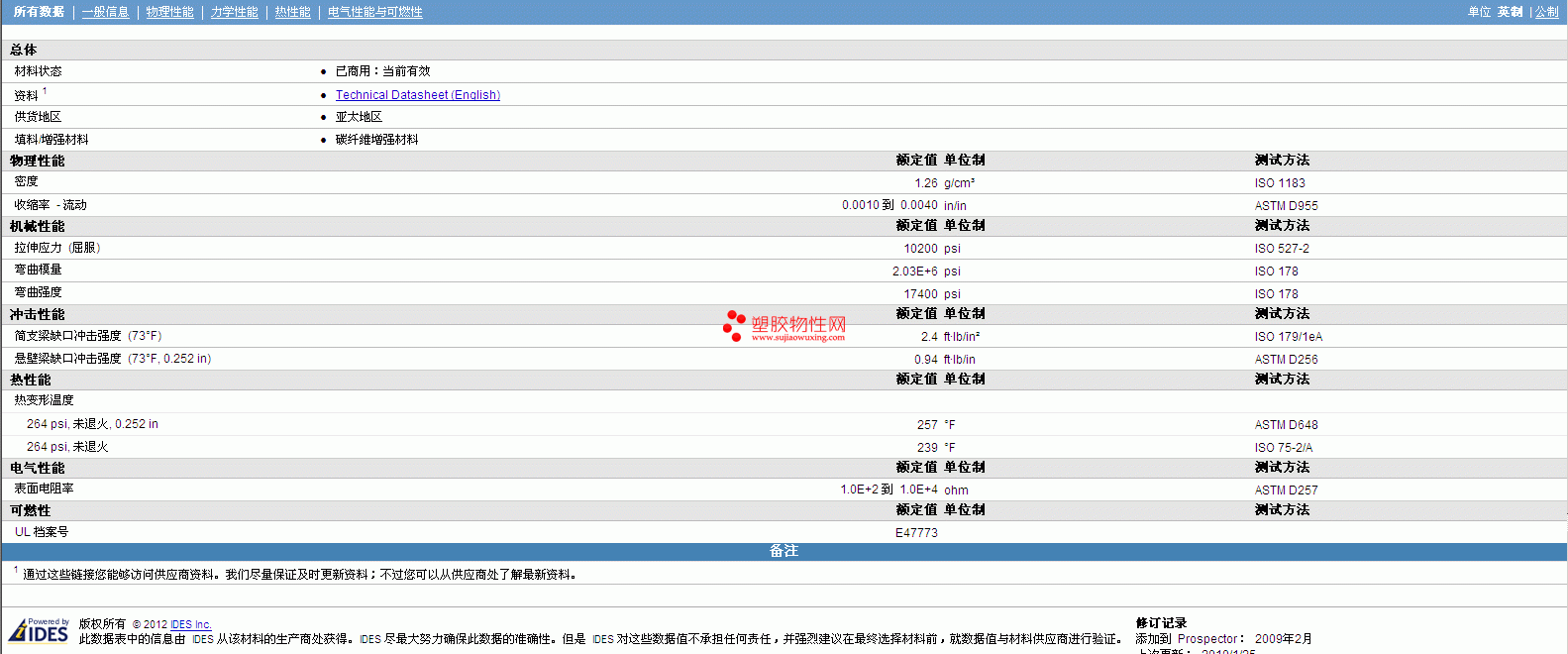
Task: Click the 机械性能 section header
Action: coord(38,226)
